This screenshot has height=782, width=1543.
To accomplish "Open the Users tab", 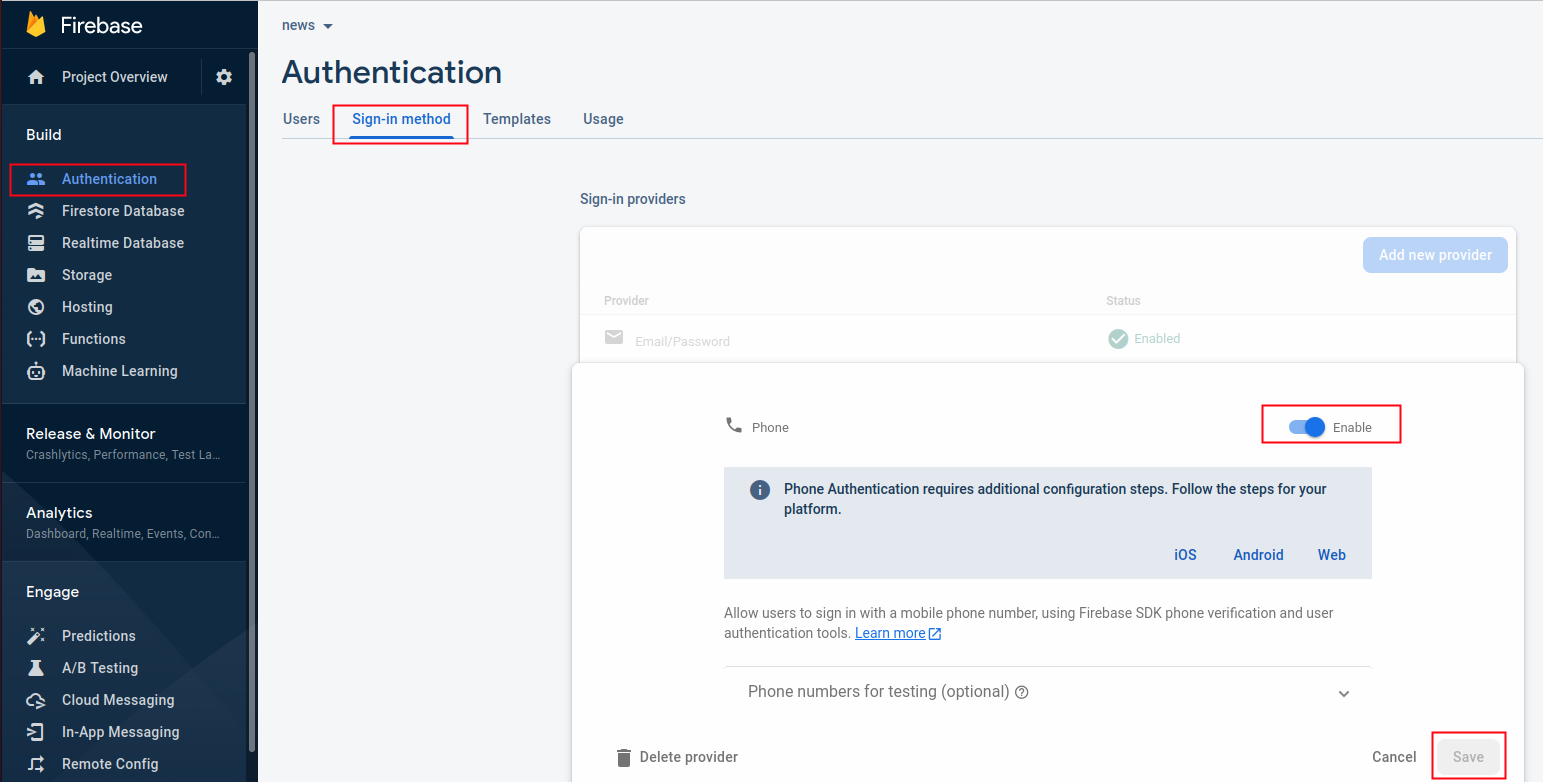I will (x=301, y=119).
